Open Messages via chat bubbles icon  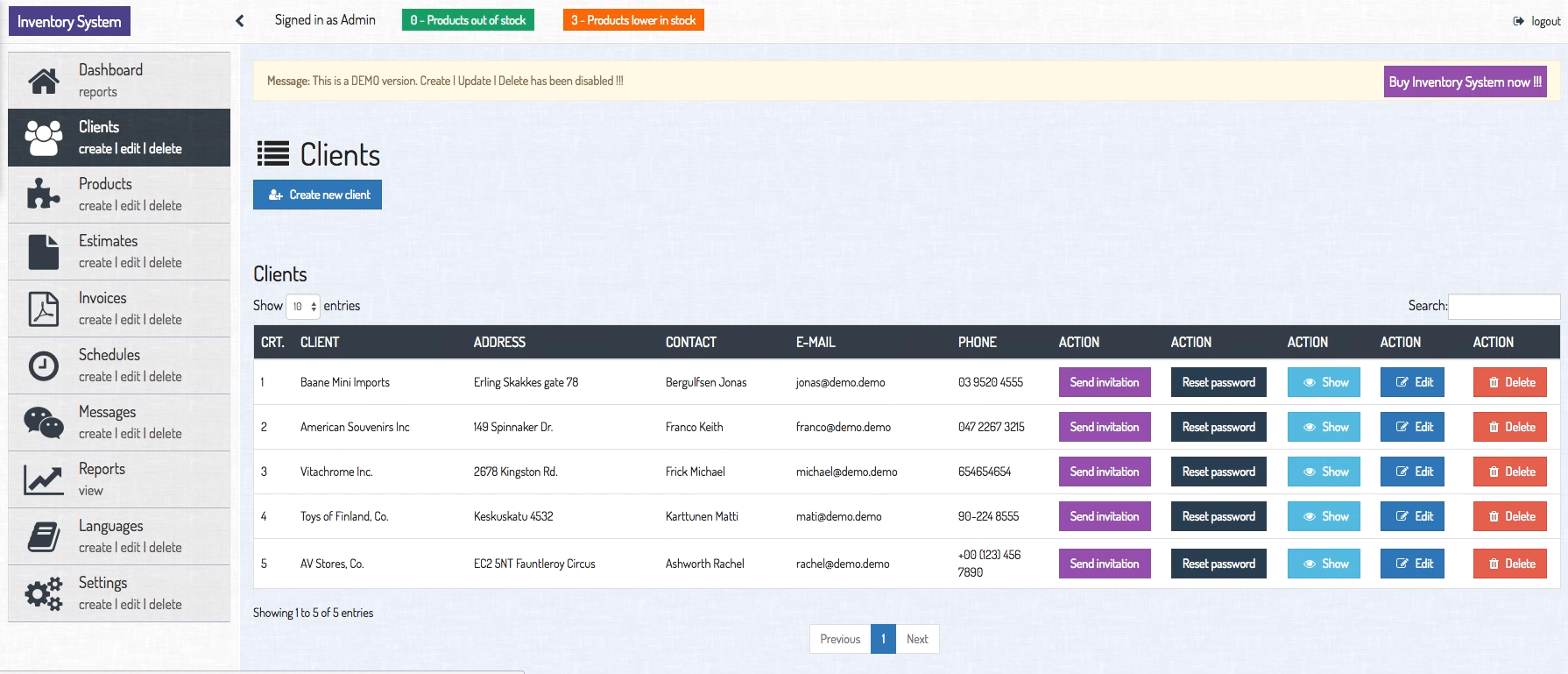44,422
